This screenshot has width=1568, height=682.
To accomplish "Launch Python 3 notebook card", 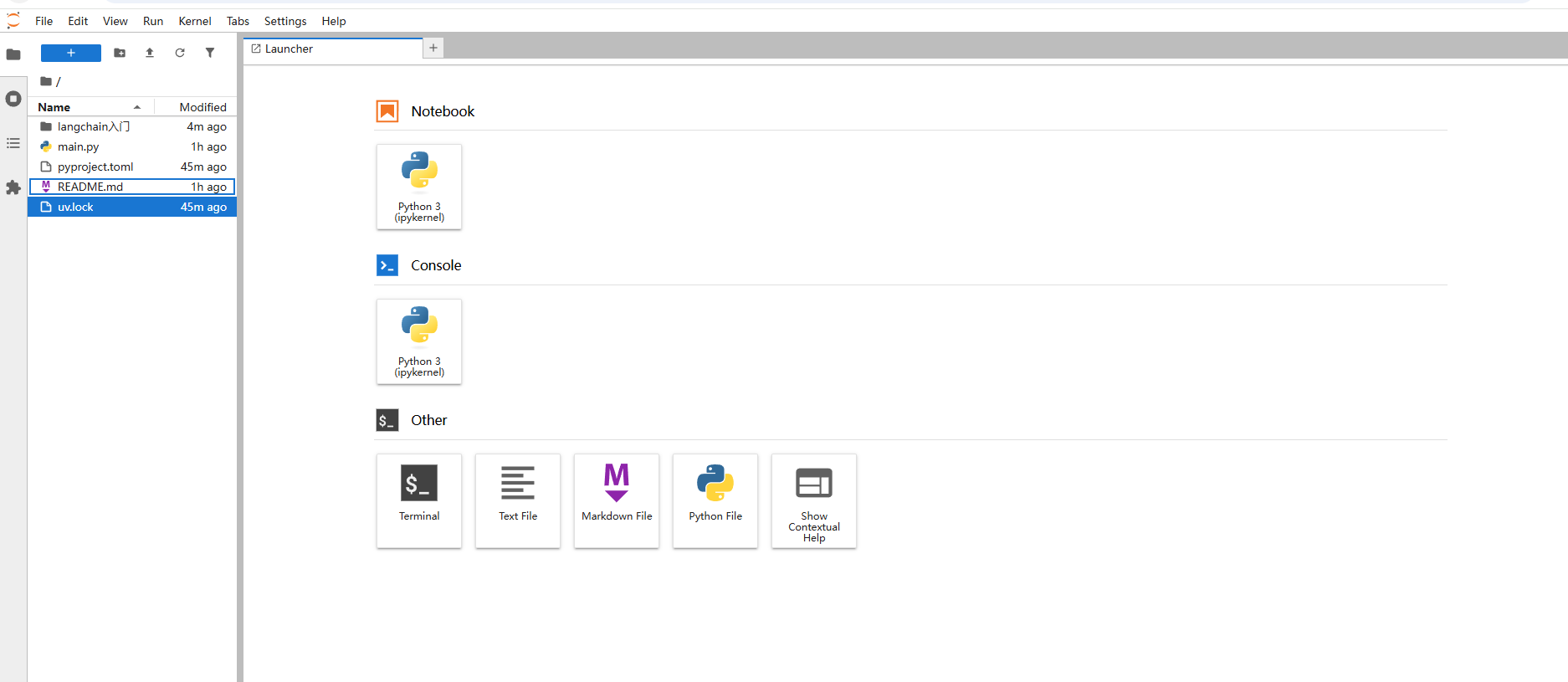I will coord(419,187).
